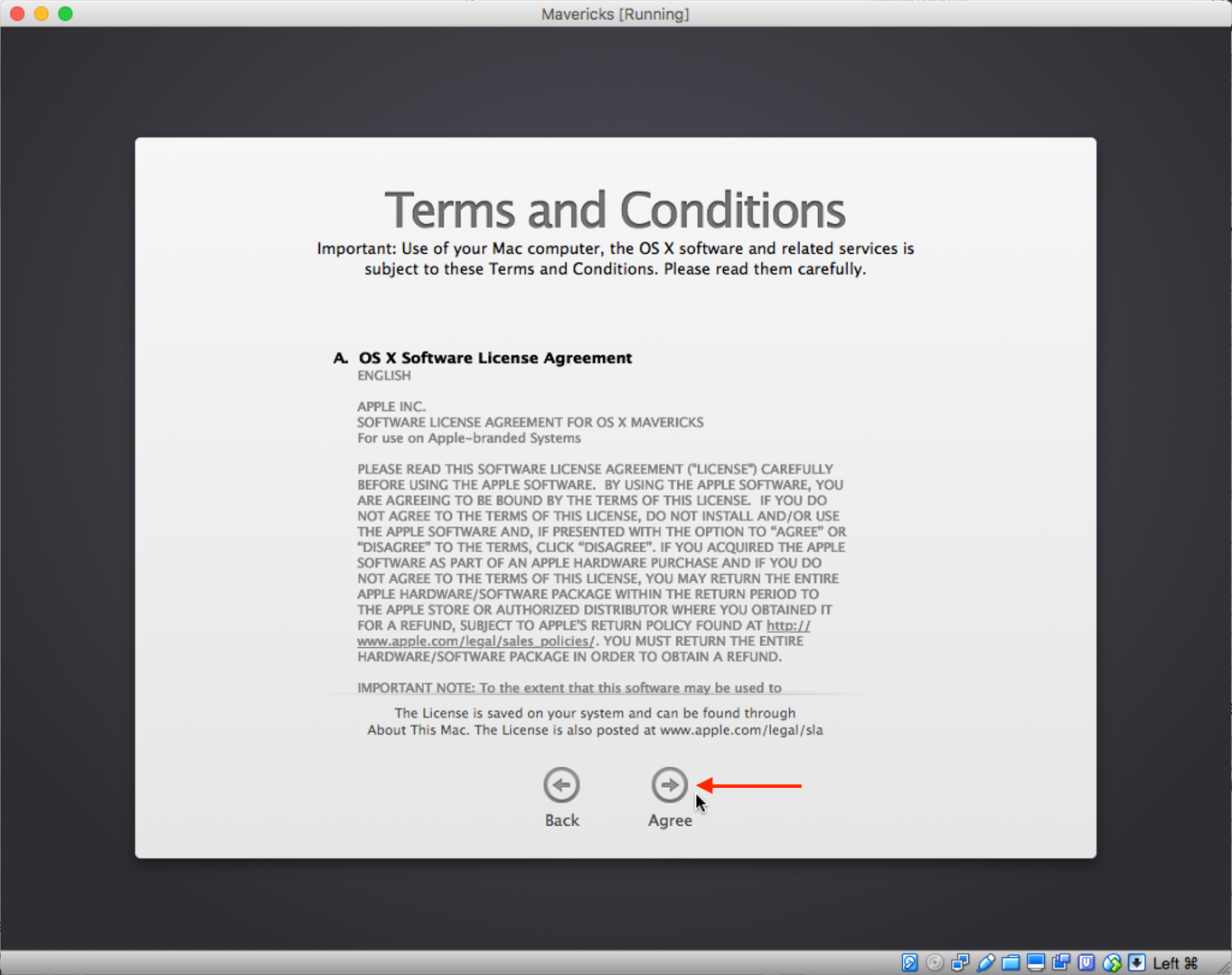Click the Agree arrow button
This screenshot has height=975, width=1232.
[x=670, y=784]
